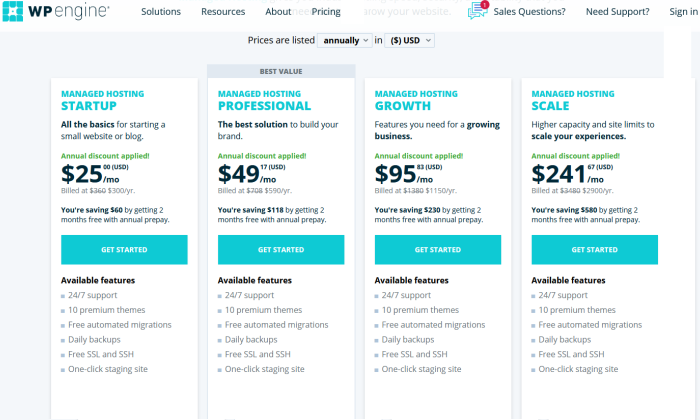Click Get Started on the Growth plan
The width and height of the screenshot is (700, 420).
pos(438,250)
